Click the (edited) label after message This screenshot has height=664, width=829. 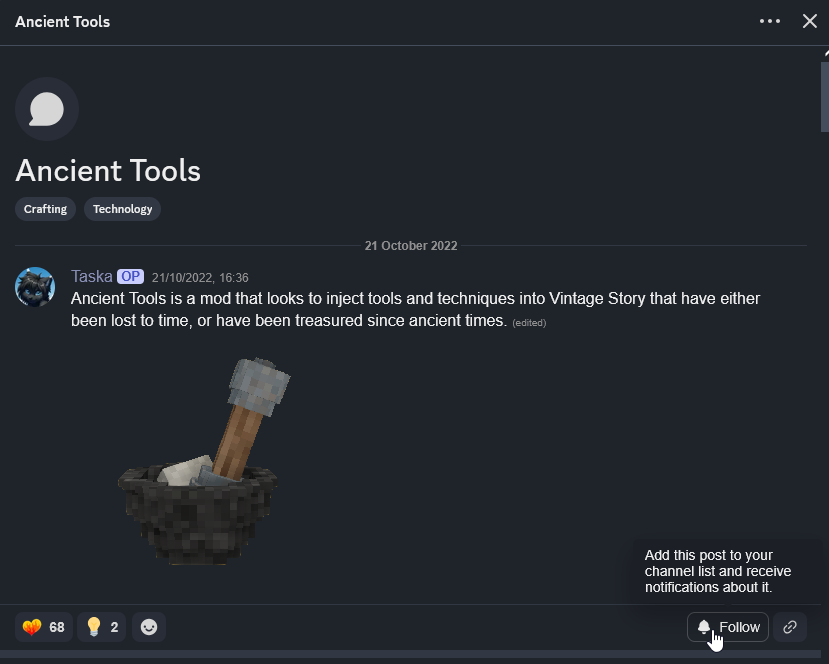(529, 322)
